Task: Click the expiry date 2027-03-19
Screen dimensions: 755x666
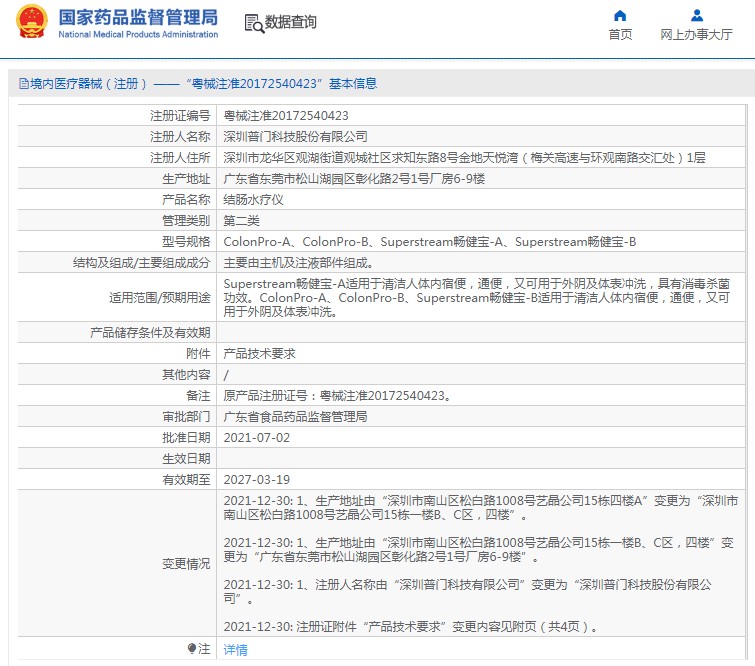Action: (x=257, y=479)
